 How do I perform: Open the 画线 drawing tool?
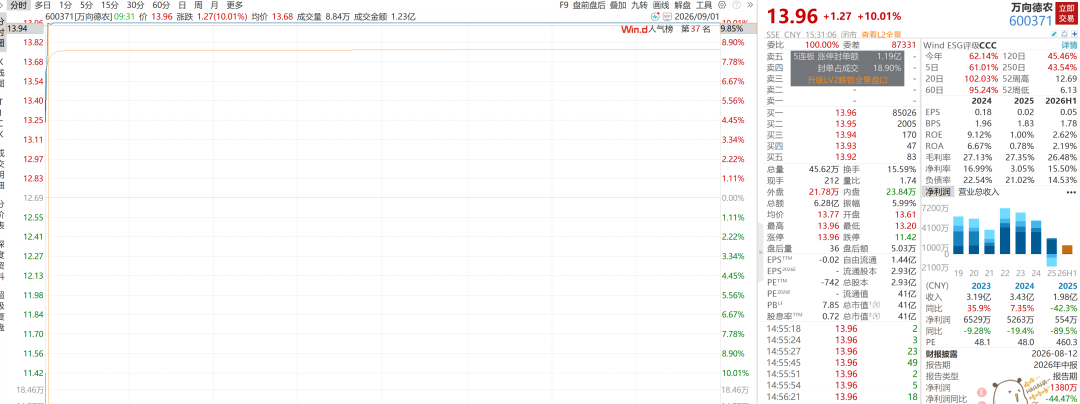(661, 5)
